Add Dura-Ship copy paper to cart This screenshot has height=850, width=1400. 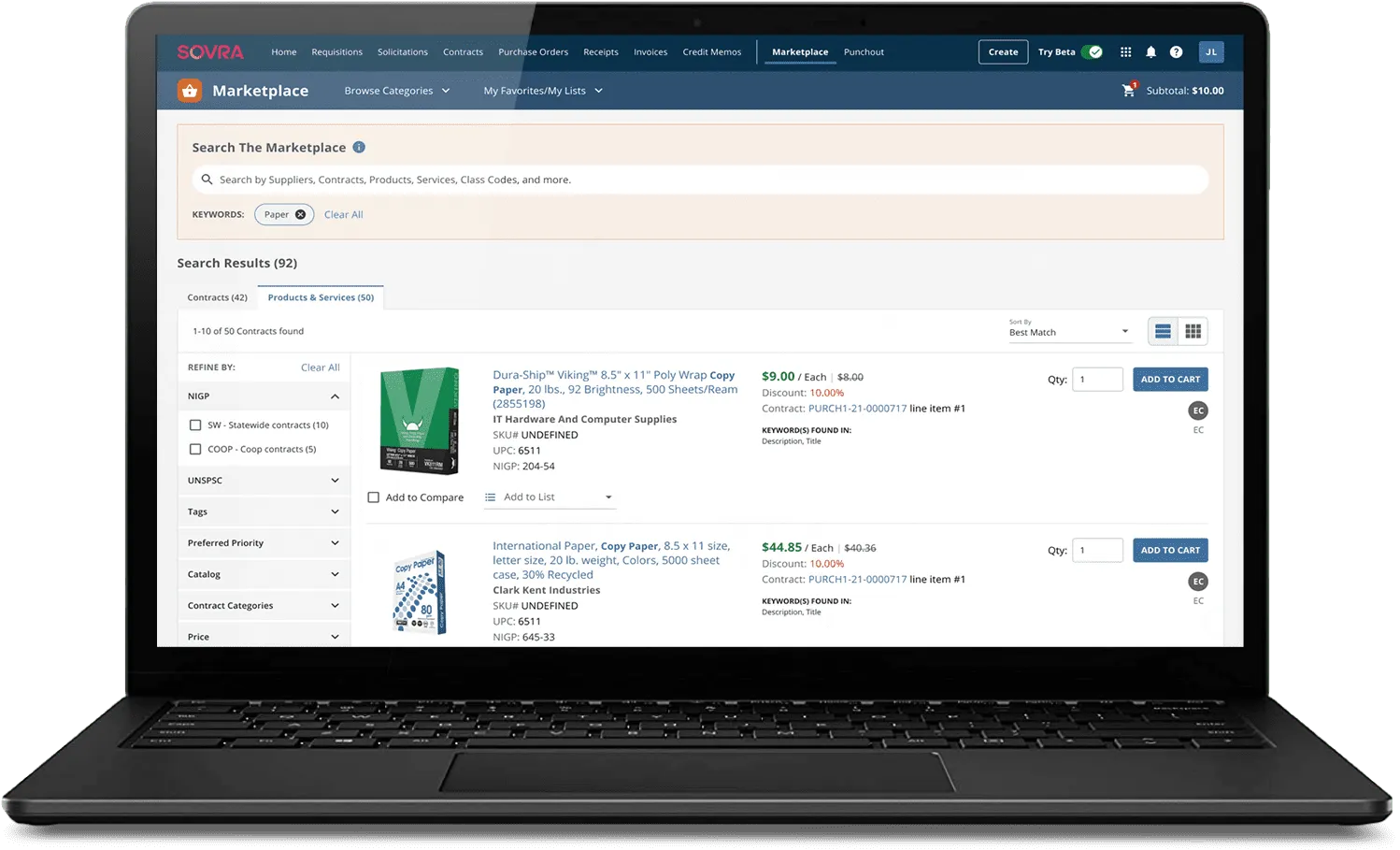[1170, 380]
